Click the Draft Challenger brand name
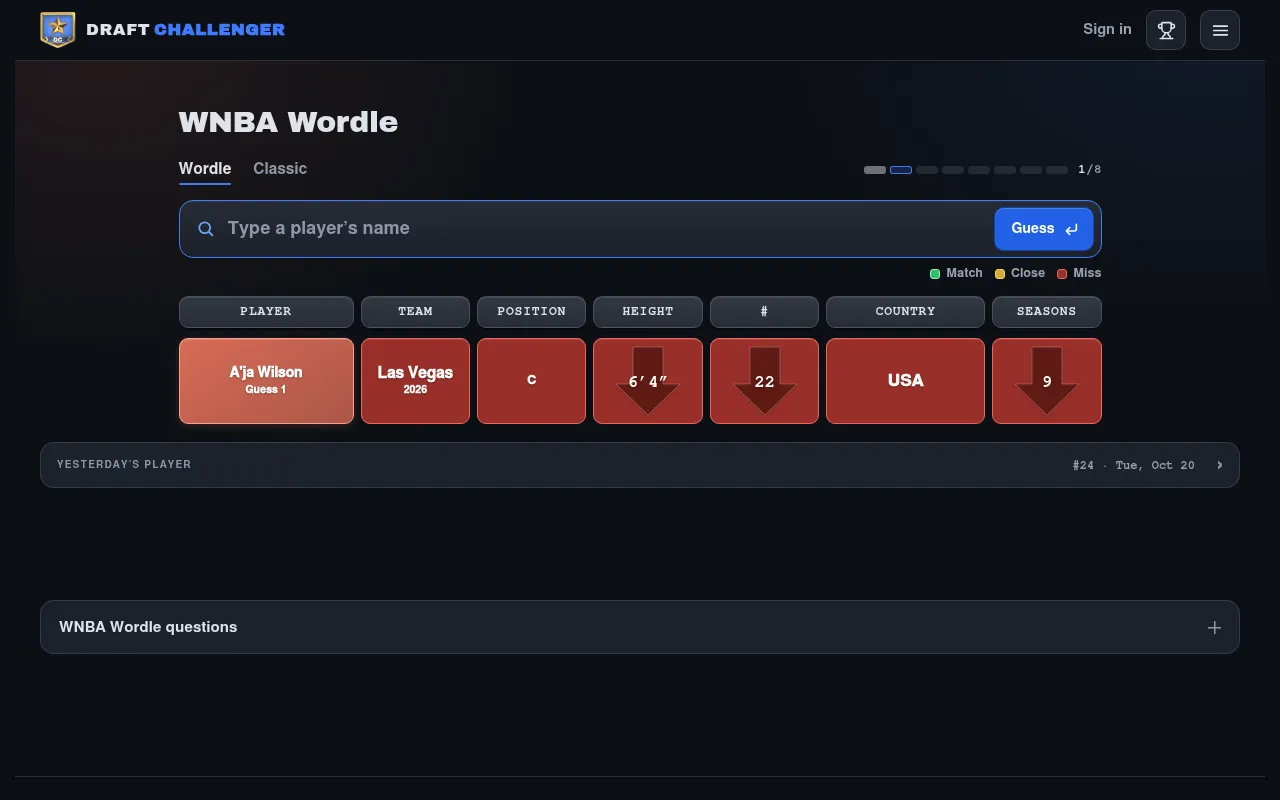Screen dimensions: 1280x800 [x=186, y=30]
